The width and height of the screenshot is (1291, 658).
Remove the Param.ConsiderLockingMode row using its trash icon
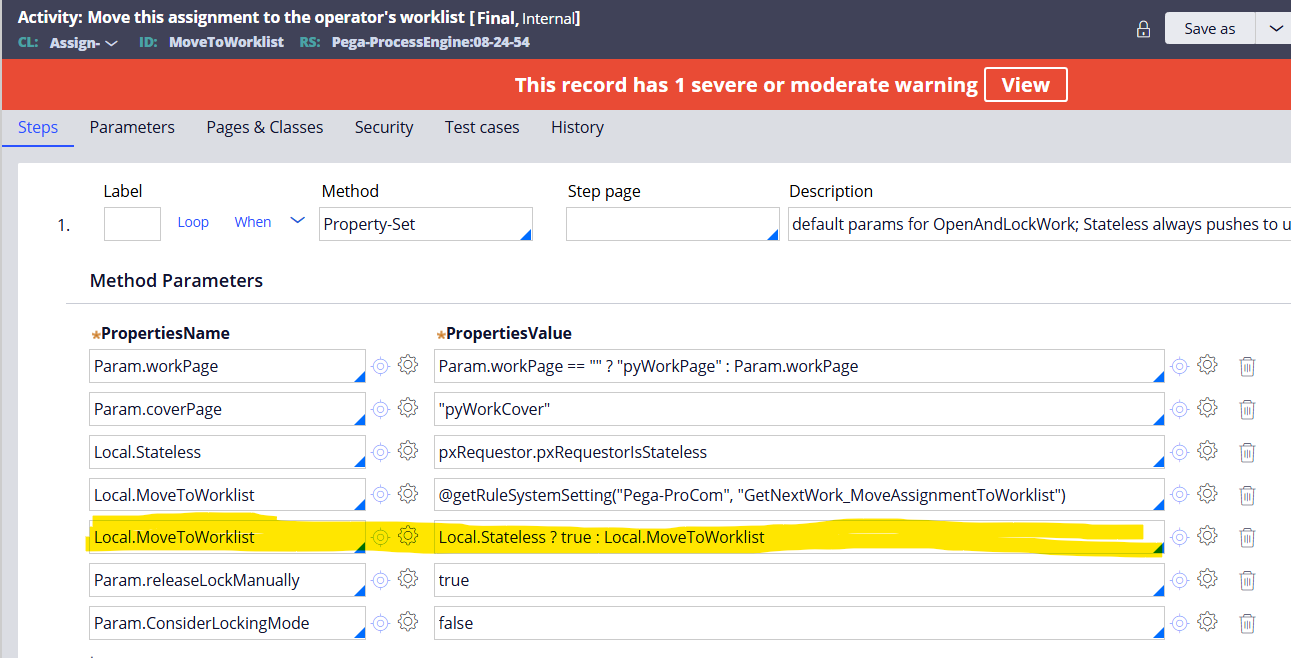1247,622
